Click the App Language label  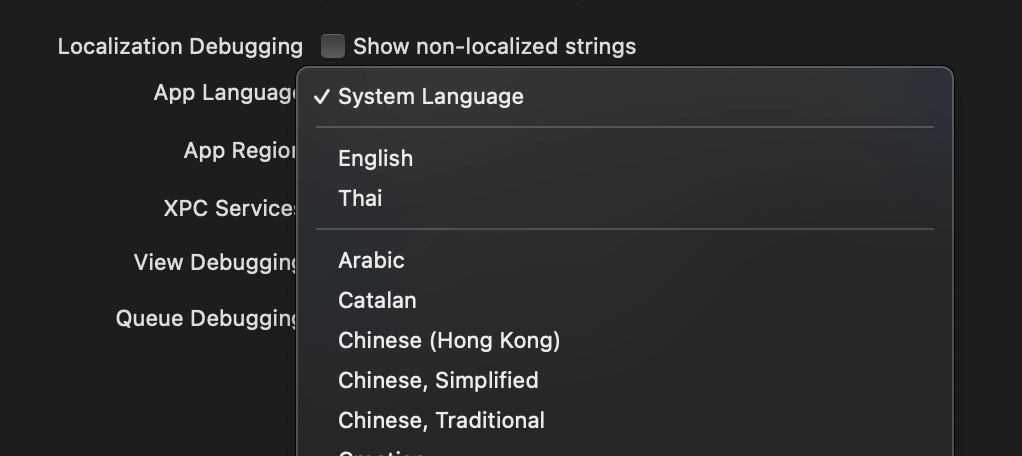[x=226, y=93]
